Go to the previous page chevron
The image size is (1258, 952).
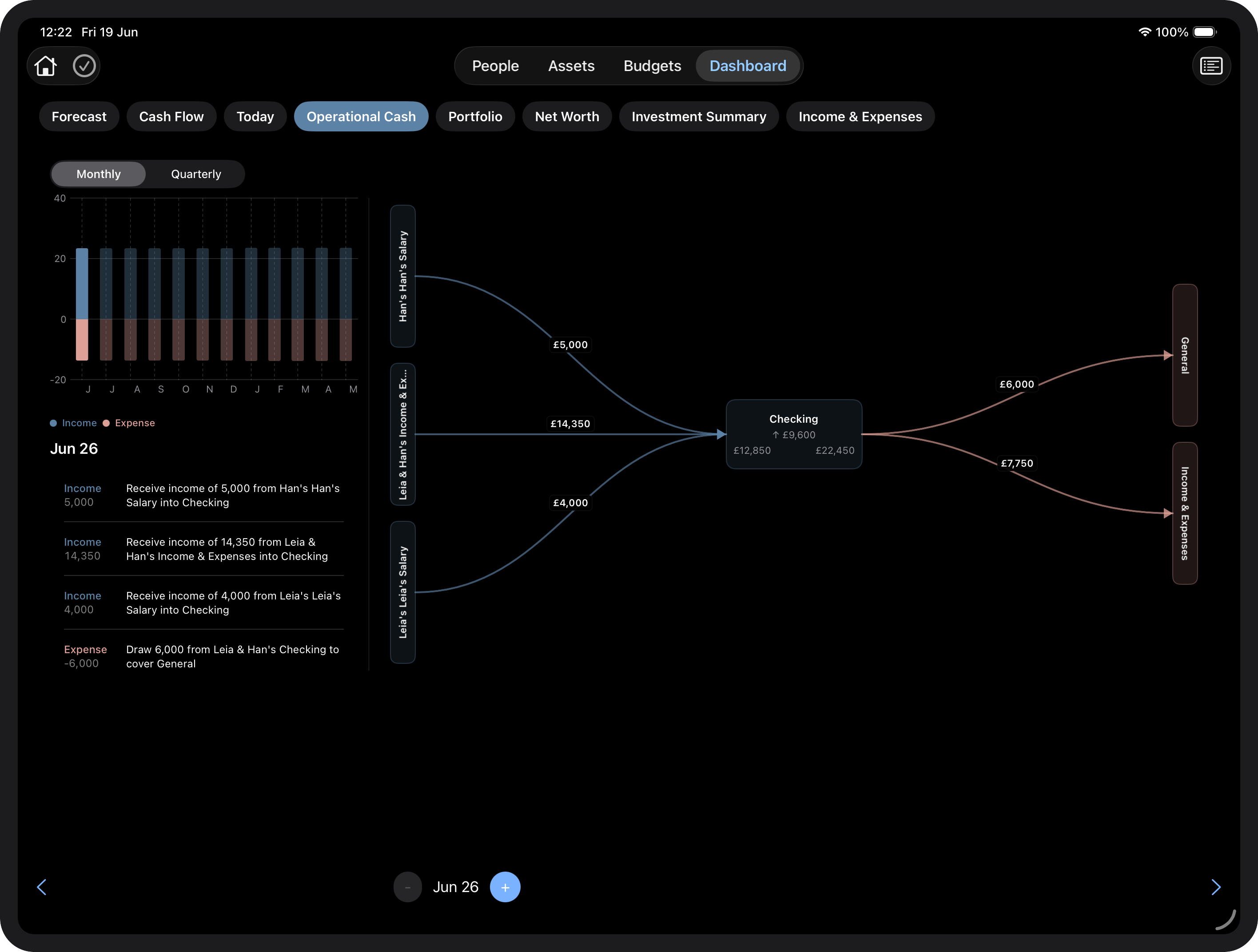(x=41, y=887)
